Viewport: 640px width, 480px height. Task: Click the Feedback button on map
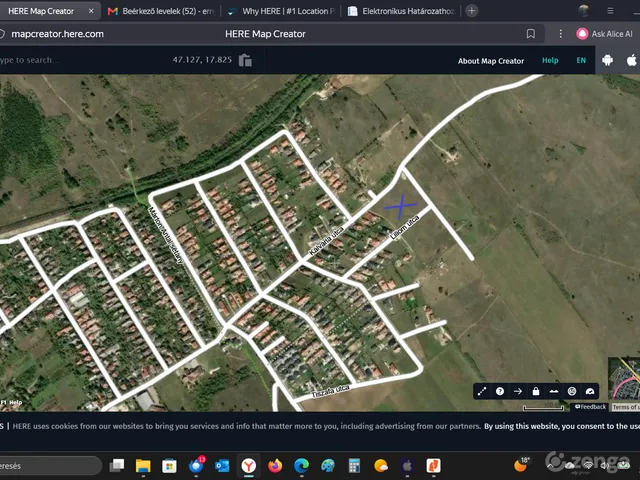pyautogui.click(x=591, y=407)
